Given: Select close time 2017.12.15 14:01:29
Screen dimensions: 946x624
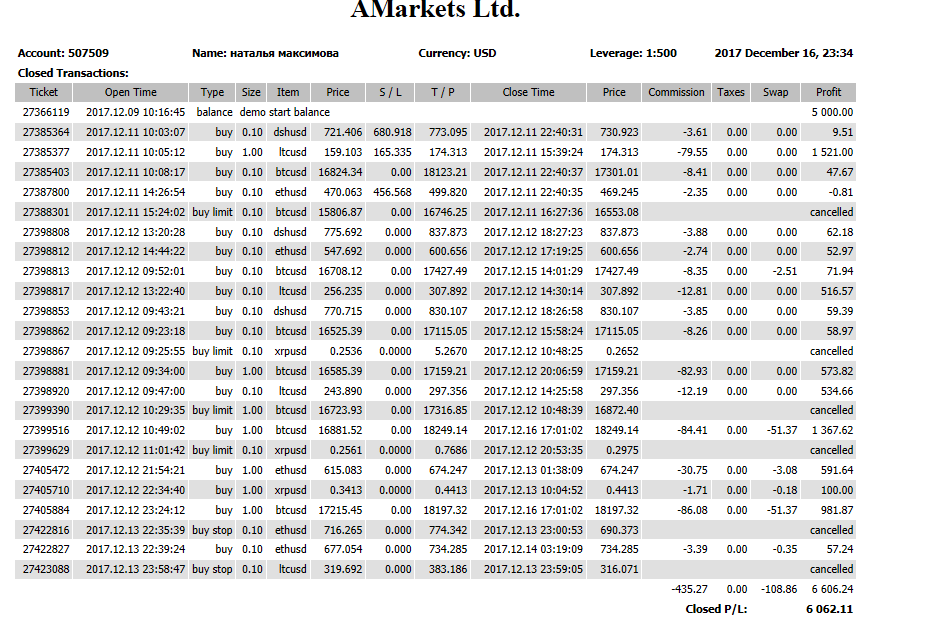Looking at the screenshot, I should coord(533,271).
